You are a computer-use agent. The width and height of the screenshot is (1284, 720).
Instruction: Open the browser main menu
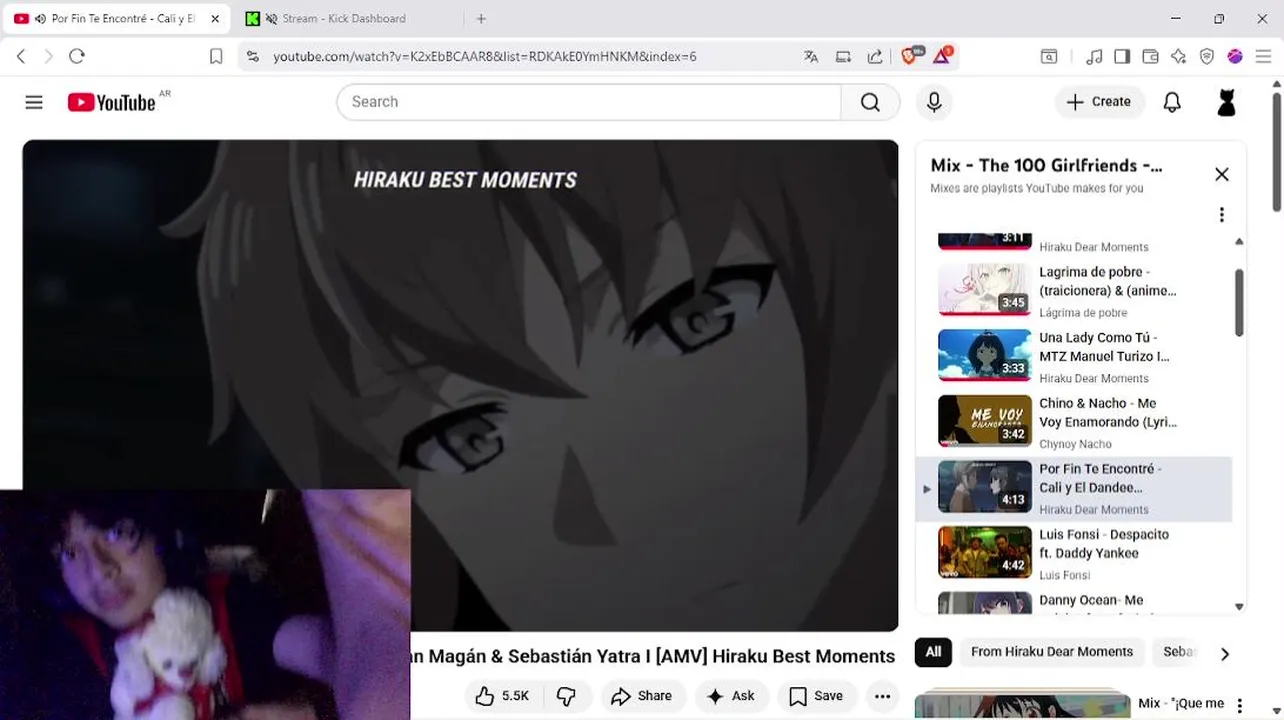(1263, 57)
